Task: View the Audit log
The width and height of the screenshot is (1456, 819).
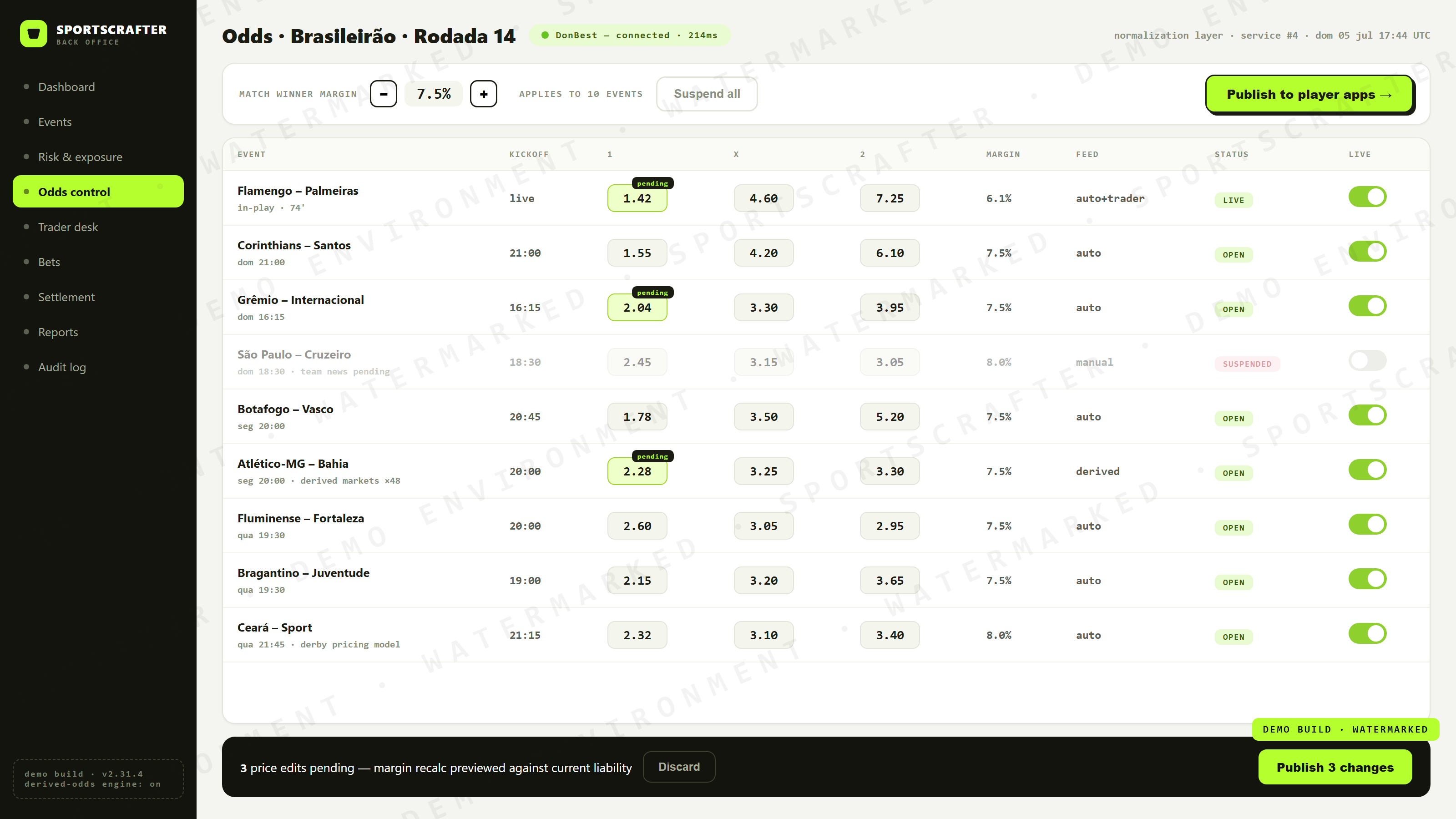Action: point(98,367)
